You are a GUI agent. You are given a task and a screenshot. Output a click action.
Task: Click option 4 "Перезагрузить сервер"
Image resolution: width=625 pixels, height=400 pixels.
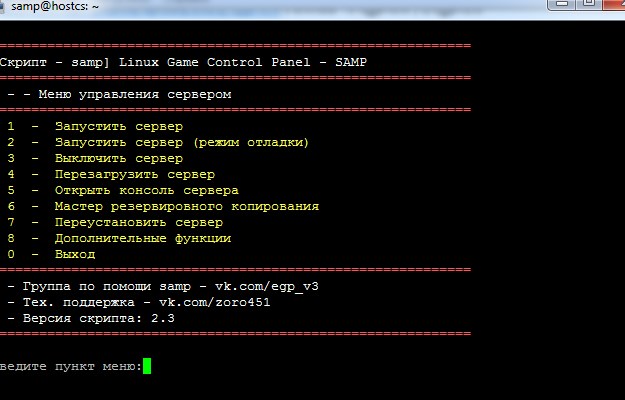click(135, 174)
